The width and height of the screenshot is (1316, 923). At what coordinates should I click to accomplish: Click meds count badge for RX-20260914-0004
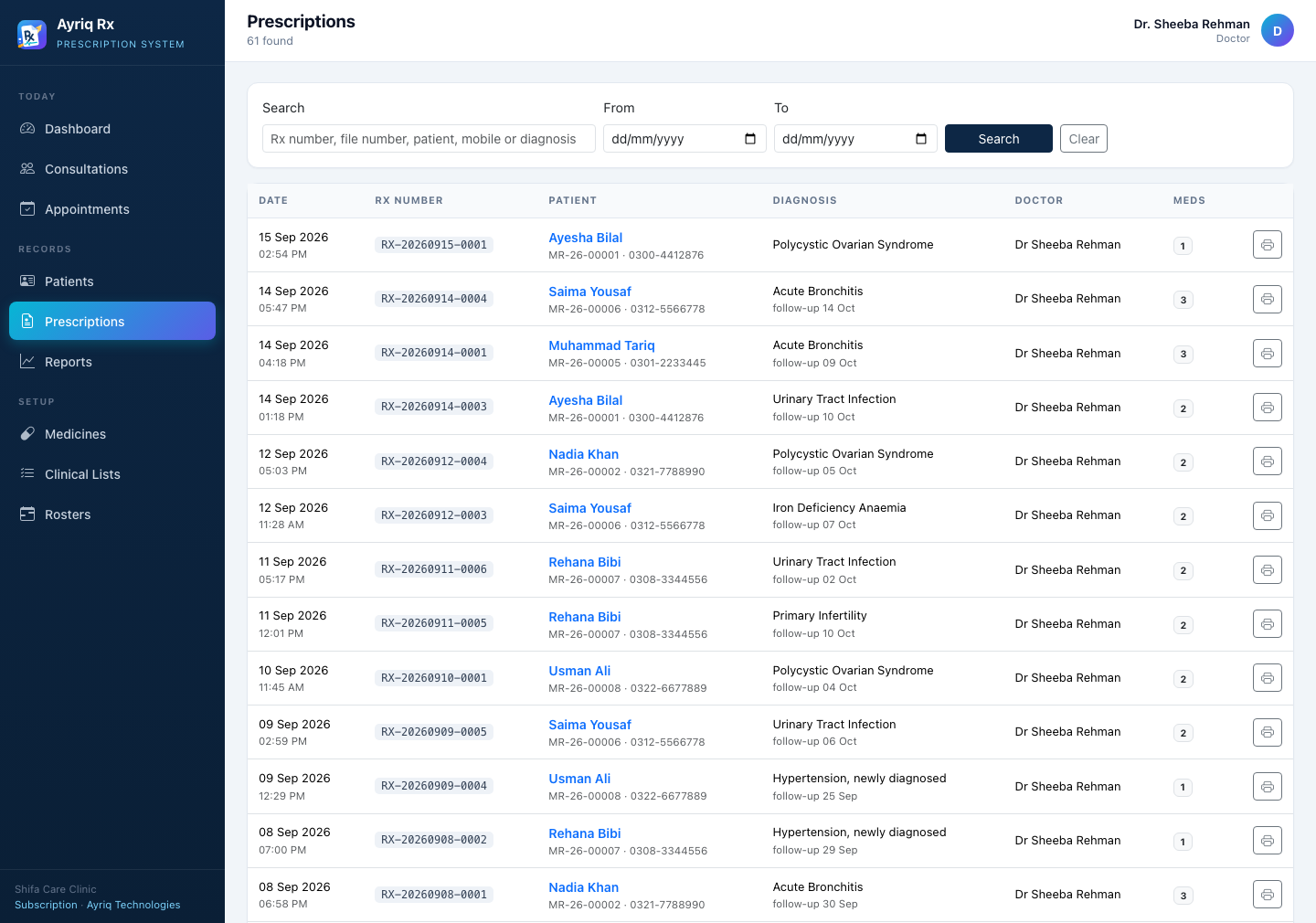pyautogui.click(x=1183, y=300)
